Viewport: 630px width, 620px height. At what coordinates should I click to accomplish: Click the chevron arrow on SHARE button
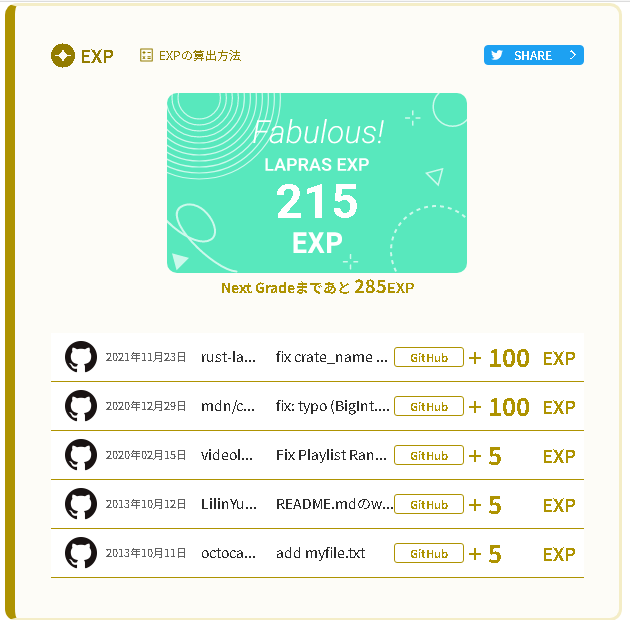572,56
